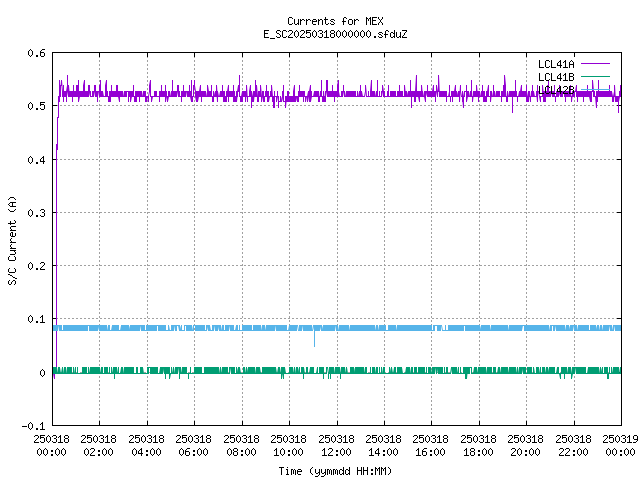640x480 pixels.
Task: Click the y-axis label 'S/C Current (A)'
Action: coord(12,240)
